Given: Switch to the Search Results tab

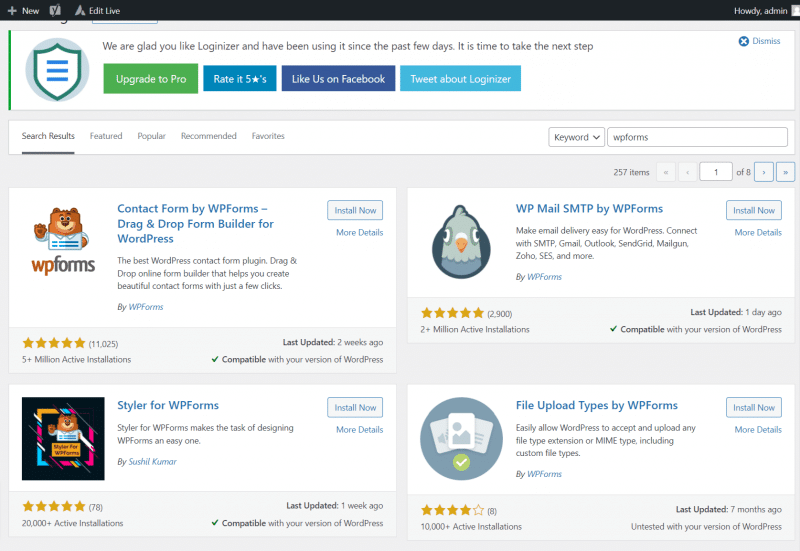Looking at the screenshot, I should pos(48,136).
